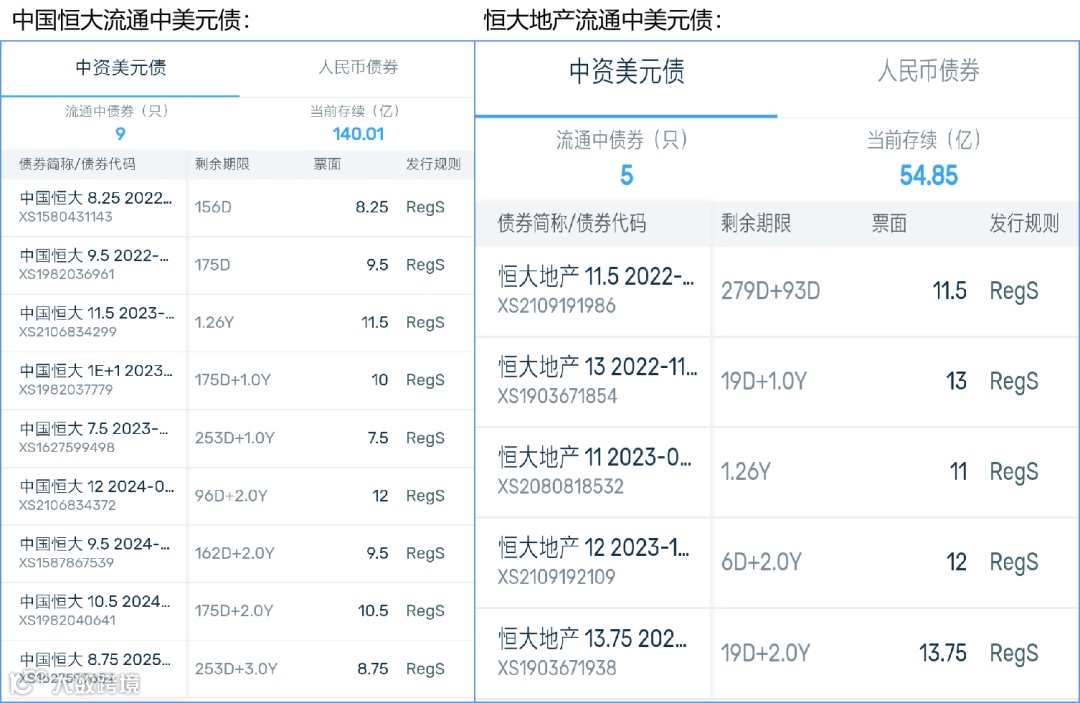Open bond 中国恒大 10.5 2024 row
Image resolution: width=1080 pixels, height=703 pixels.
(238, 611)
